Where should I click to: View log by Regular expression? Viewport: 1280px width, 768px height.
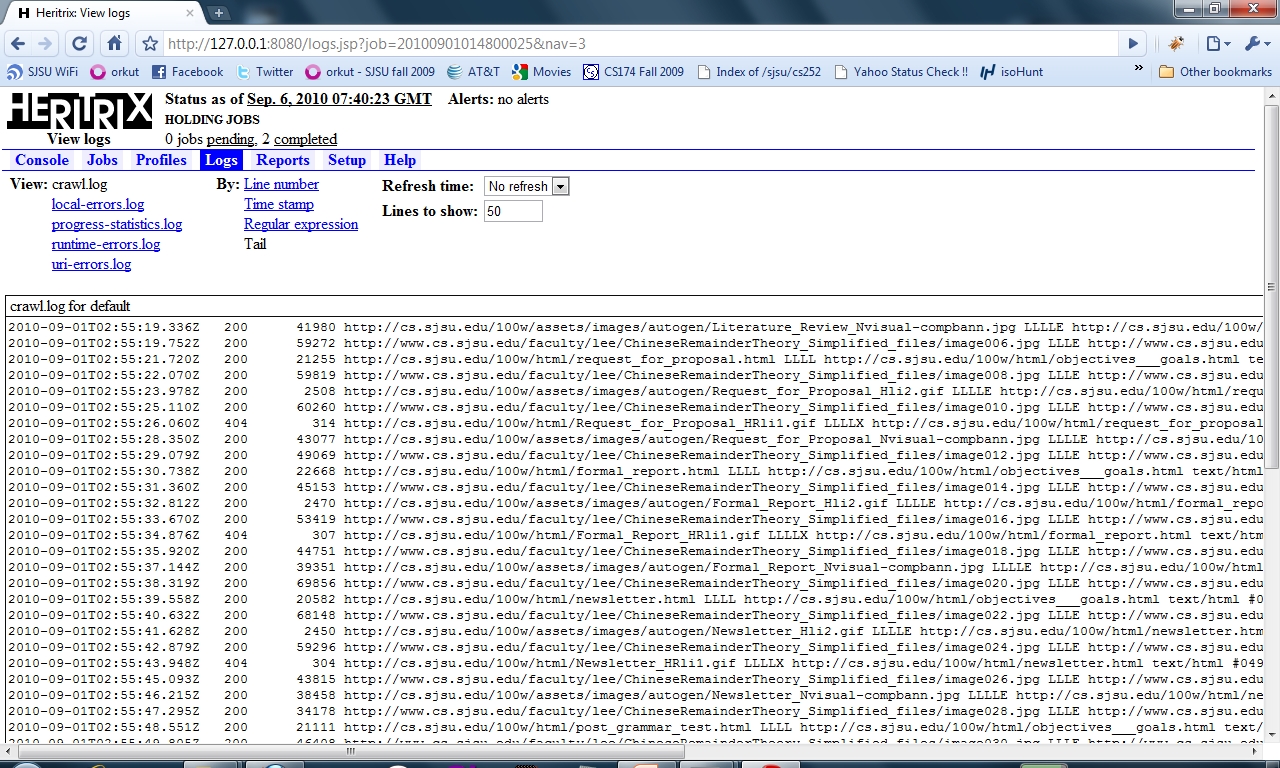point(301,224)
